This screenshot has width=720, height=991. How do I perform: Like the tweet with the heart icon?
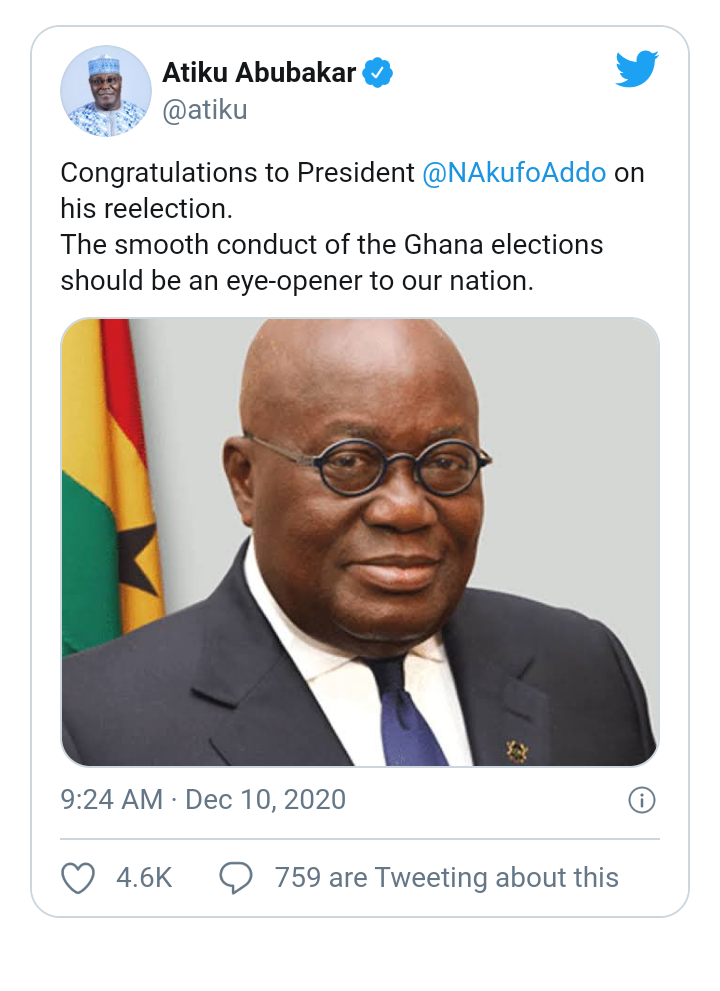tap(78, 878)
